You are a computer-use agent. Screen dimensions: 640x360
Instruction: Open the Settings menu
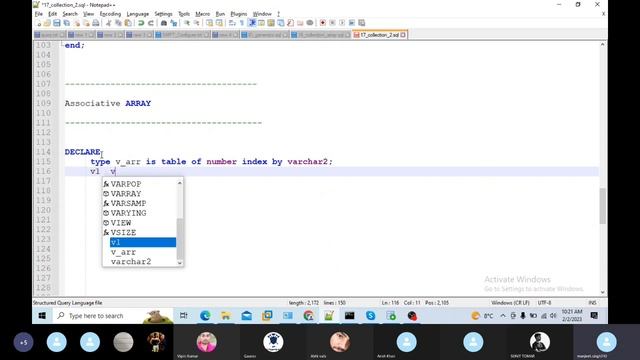pyautogui.click(x=163, y=14)
